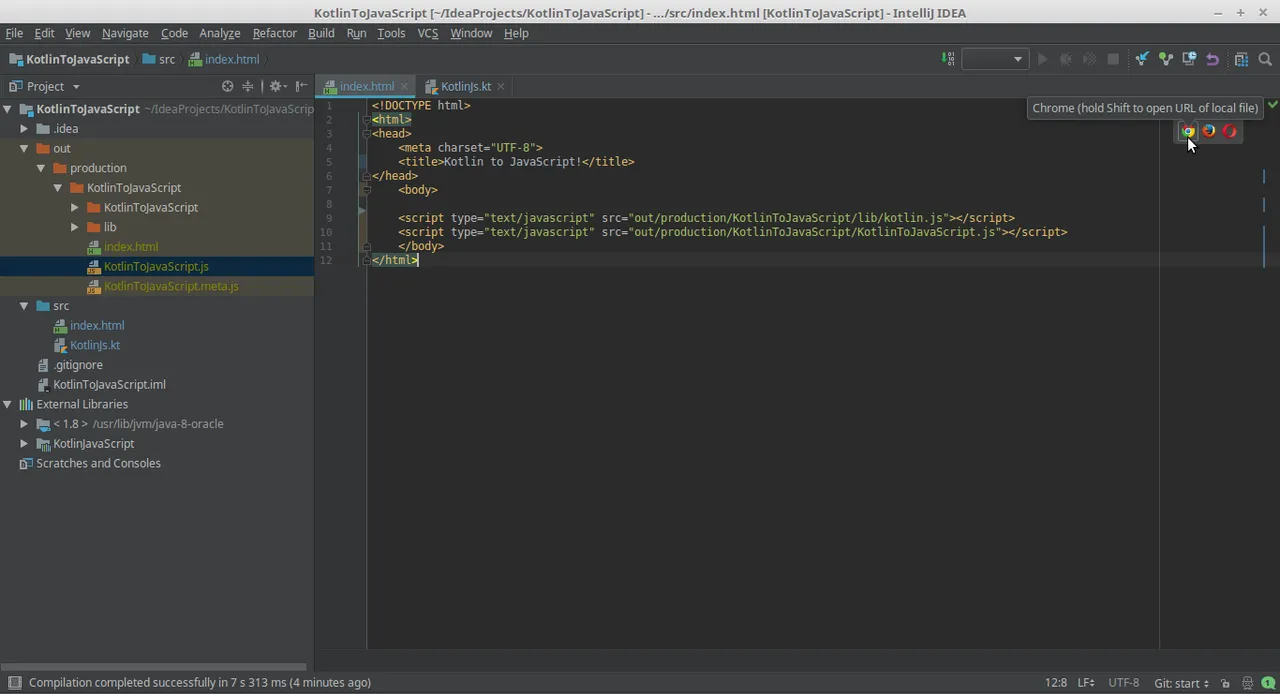Collapse External Libraries node
The width and height of the screenshot is (1280, 694).
tap(7, 404)
